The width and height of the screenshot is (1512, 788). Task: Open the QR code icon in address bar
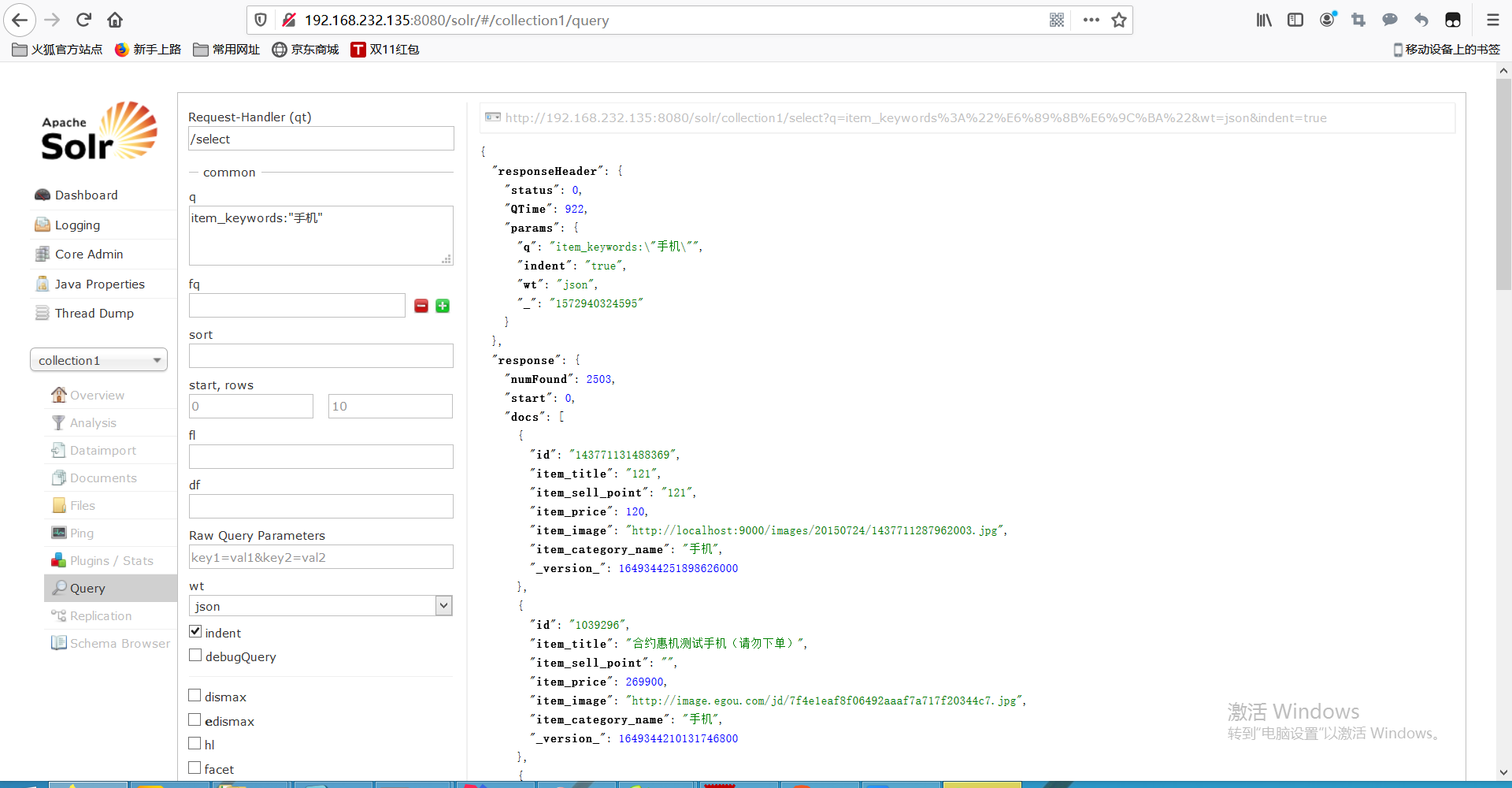pos(1057,20)
